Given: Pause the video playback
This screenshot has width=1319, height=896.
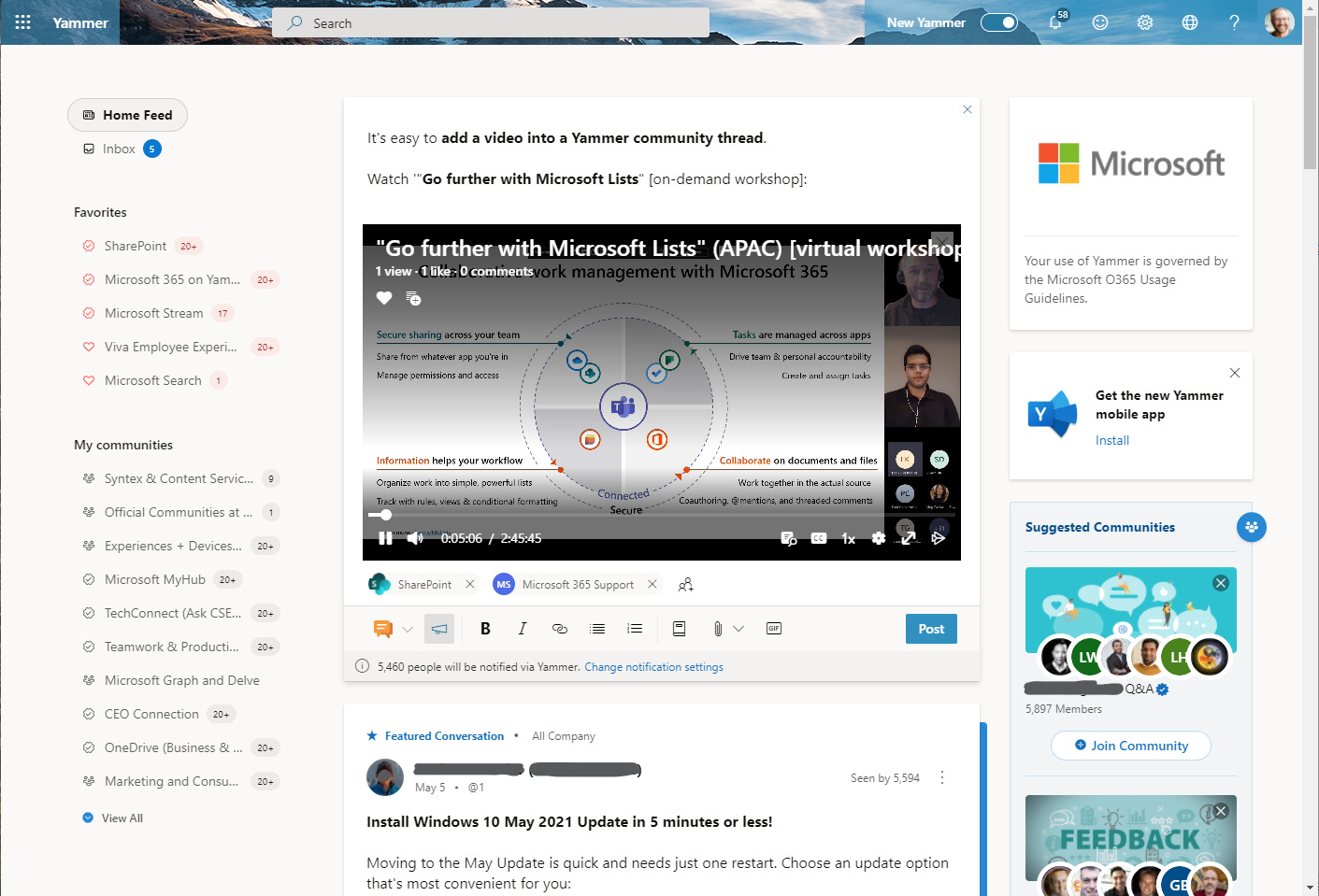Looking at the screenshot, I should pyautogui.click(x=385, y=538).
